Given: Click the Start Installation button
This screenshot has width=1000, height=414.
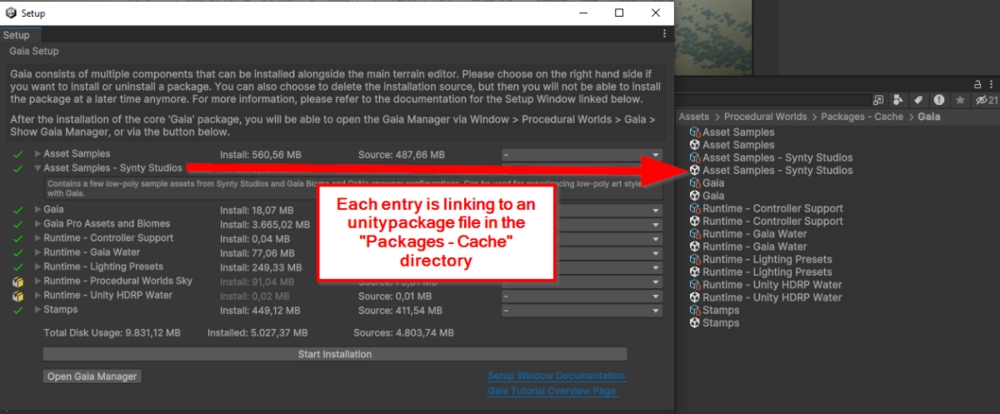Looking at the screenshot, I should [335, 354].
